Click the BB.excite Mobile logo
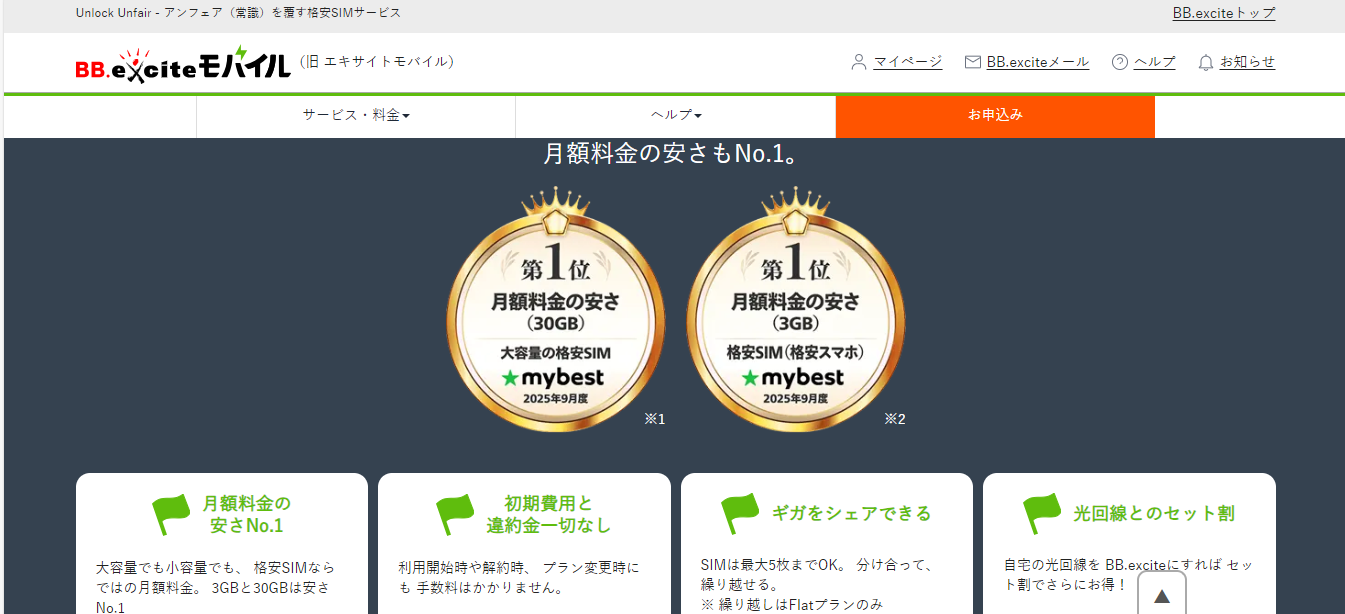The width and height of the screenshot is (1345, 614). point(183,64)
